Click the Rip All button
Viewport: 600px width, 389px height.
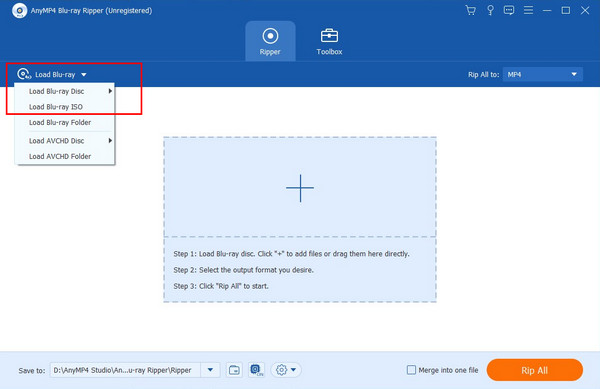pyautogui.click(x=535, y=370)
